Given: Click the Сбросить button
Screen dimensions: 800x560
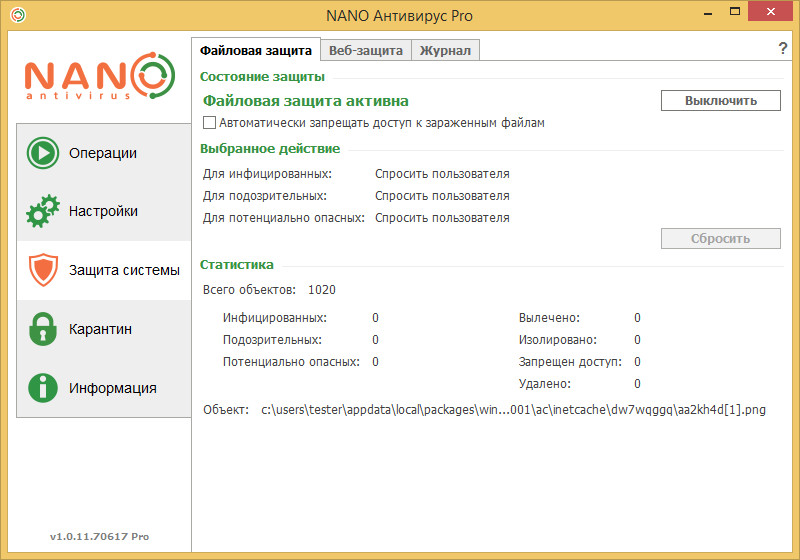Looking at the screenshot, I should [x=720, y=238].
